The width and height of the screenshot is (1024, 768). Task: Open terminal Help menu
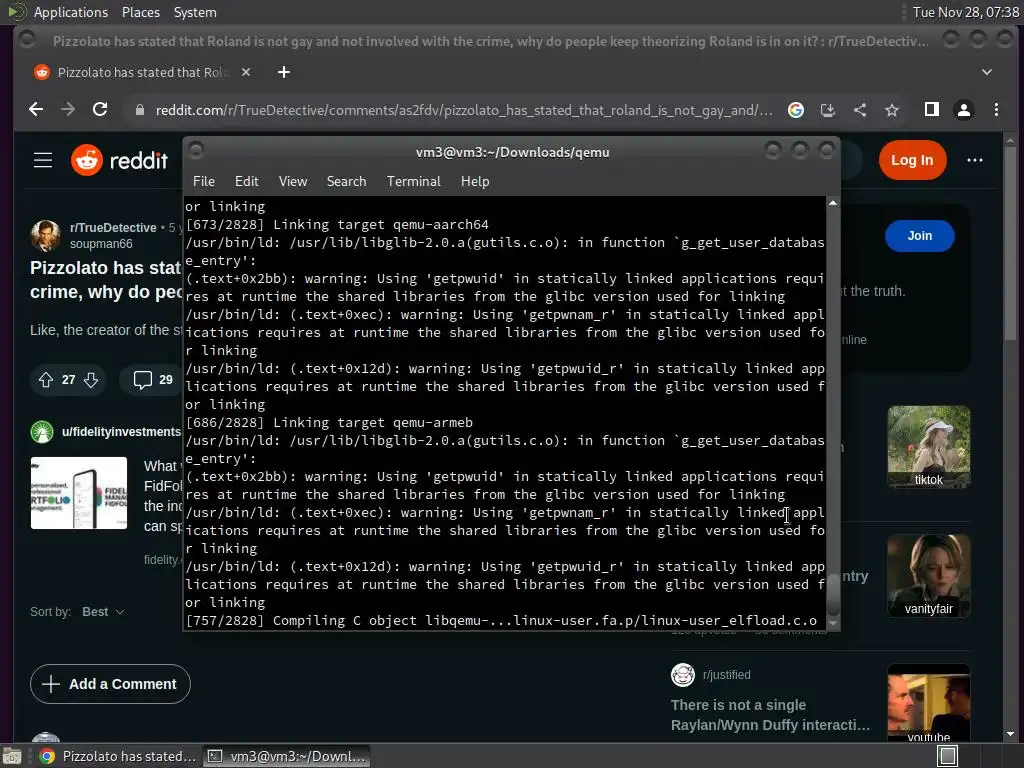475,182
